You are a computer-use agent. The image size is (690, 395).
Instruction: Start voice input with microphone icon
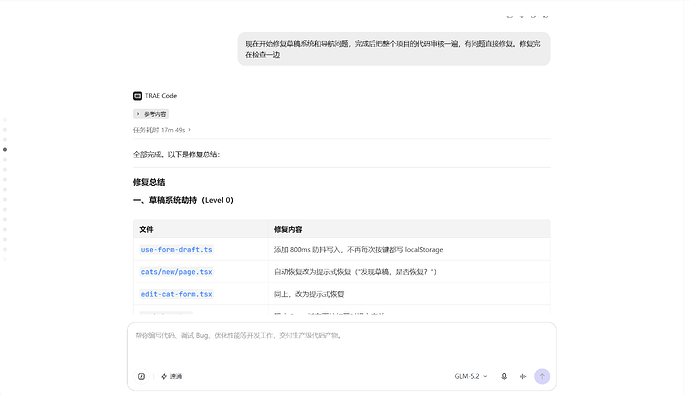tap(504, 377)
